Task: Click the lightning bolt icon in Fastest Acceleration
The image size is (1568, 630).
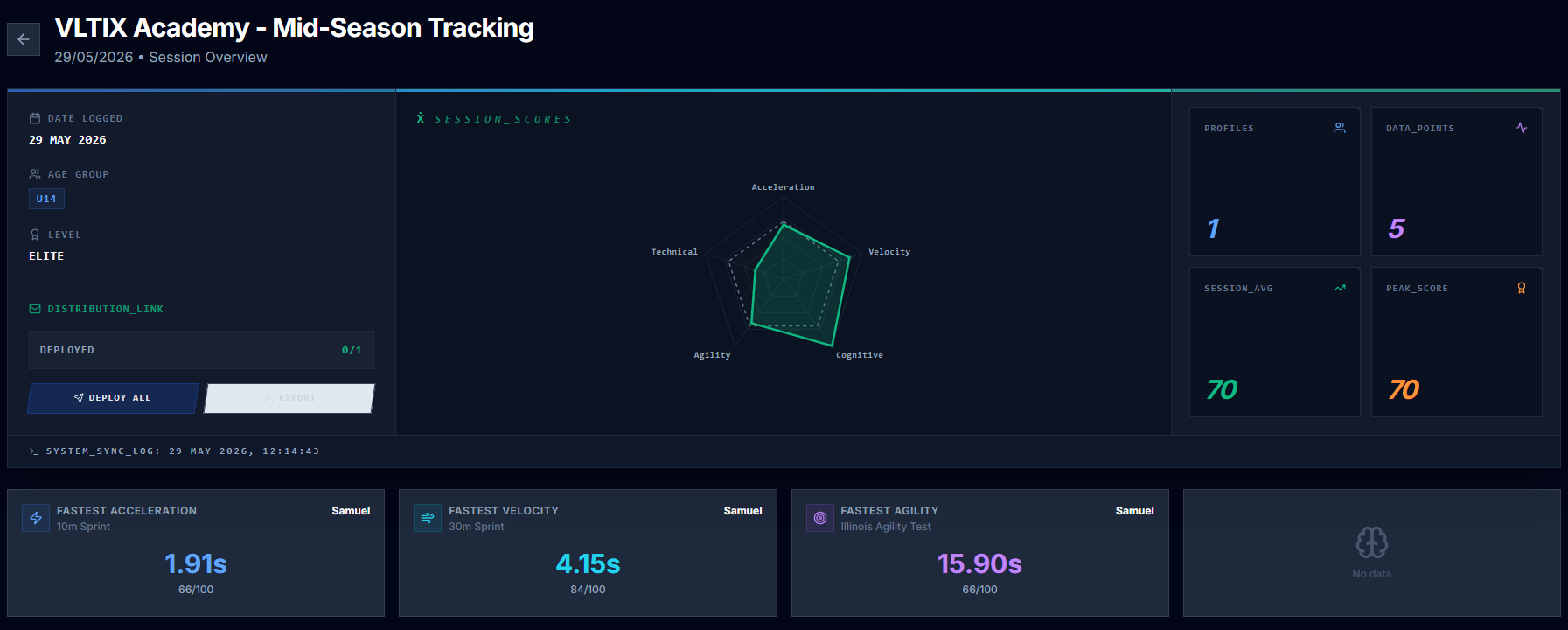Action: 36,518
